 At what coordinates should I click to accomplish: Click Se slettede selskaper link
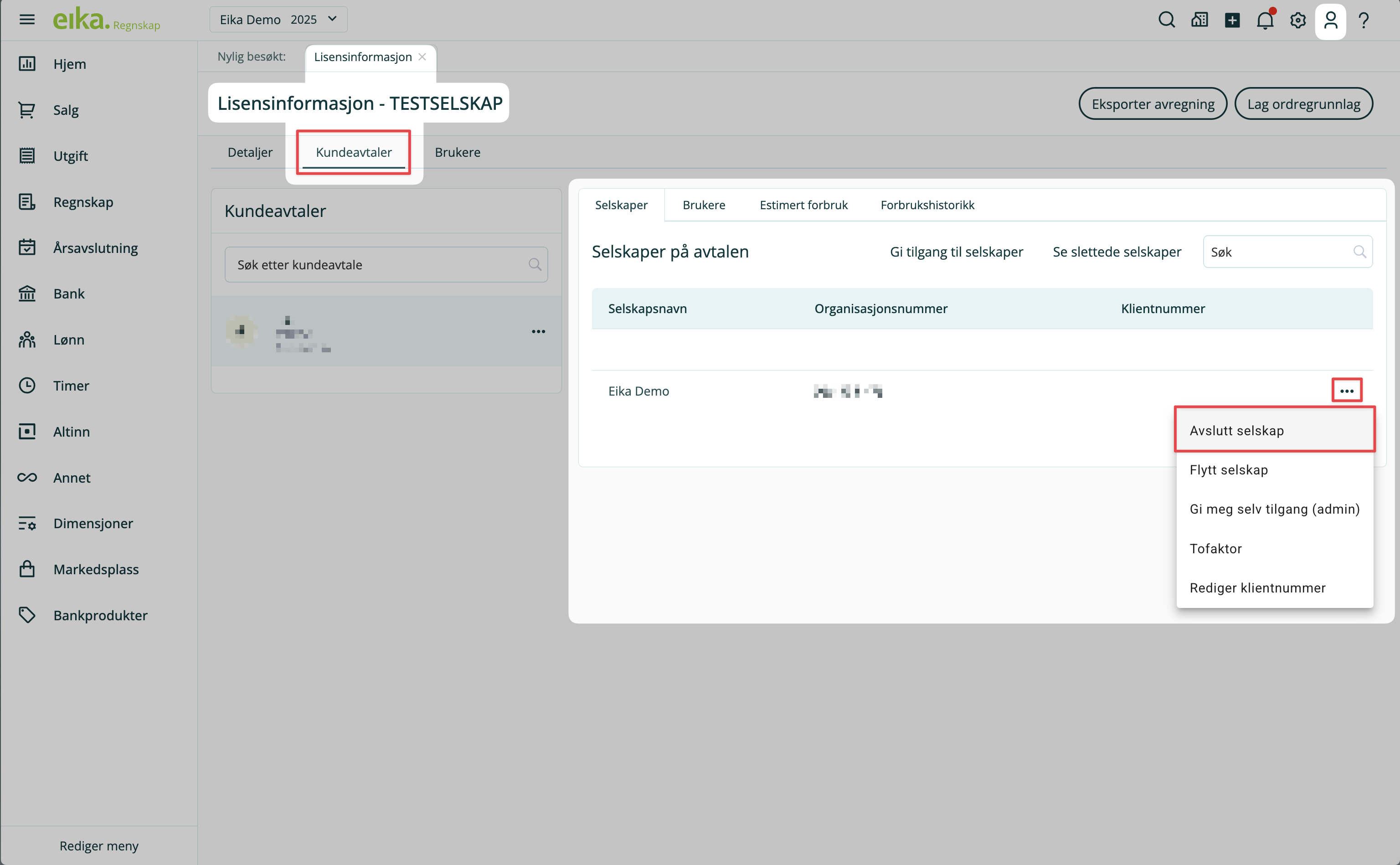pos(1117,252)
